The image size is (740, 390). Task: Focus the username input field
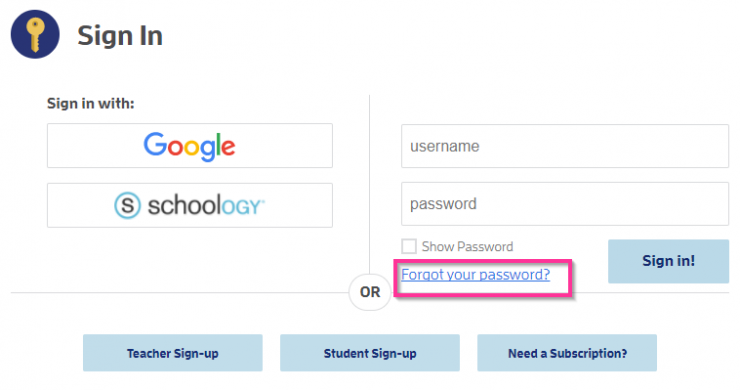(x=565, y=146)
